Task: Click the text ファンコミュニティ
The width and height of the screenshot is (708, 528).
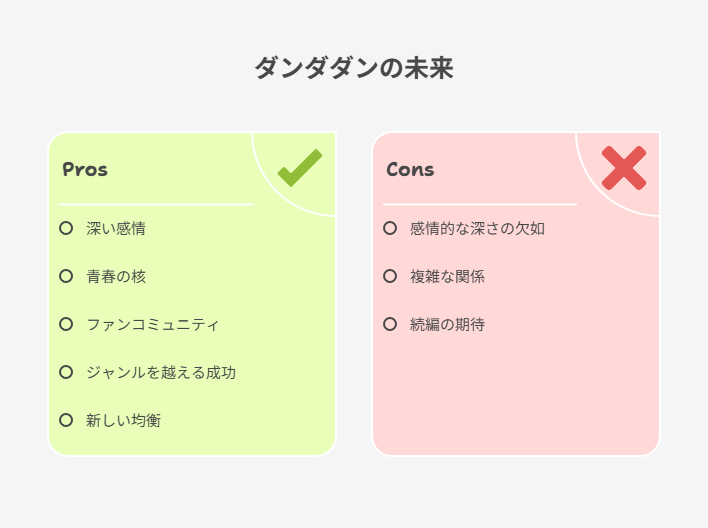Action: 153,325
